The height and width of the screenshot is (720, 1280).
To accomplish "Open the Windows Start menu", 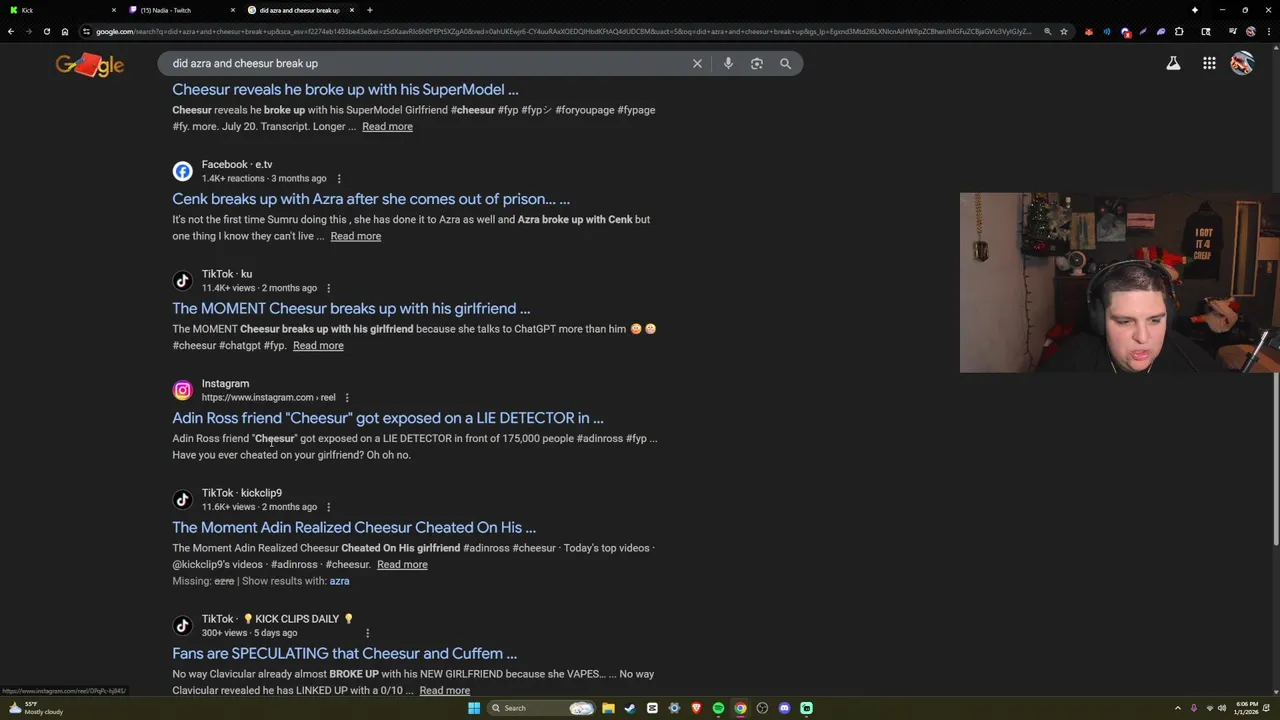I will tap(474, 708).
